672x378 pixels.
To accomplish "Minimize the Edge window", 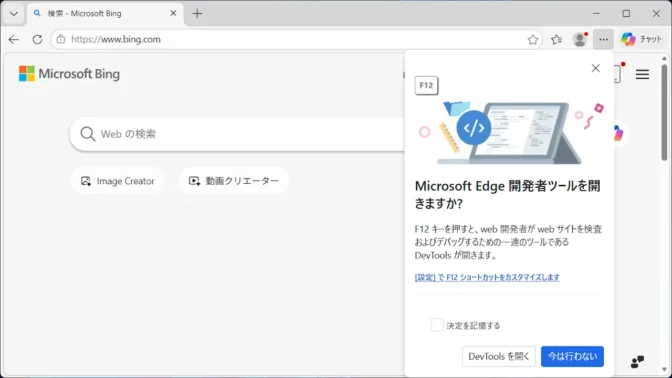I will point(596,14).
